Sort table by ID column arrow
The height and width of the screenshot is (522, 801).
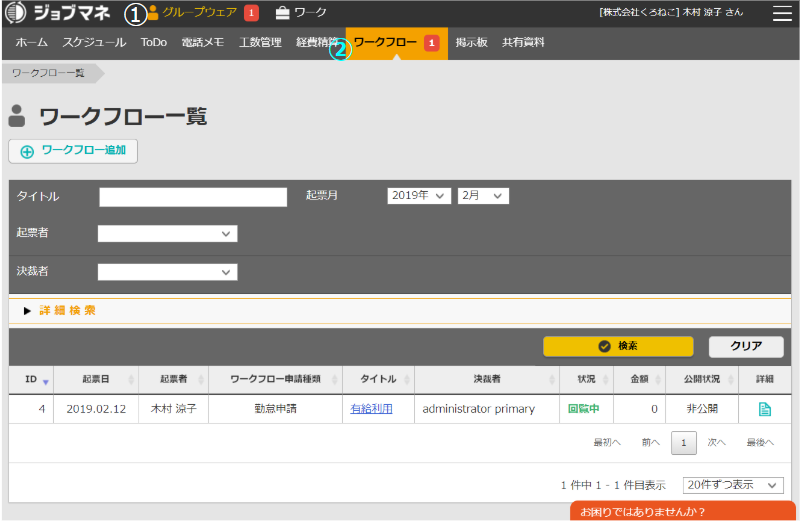(45, 382)
